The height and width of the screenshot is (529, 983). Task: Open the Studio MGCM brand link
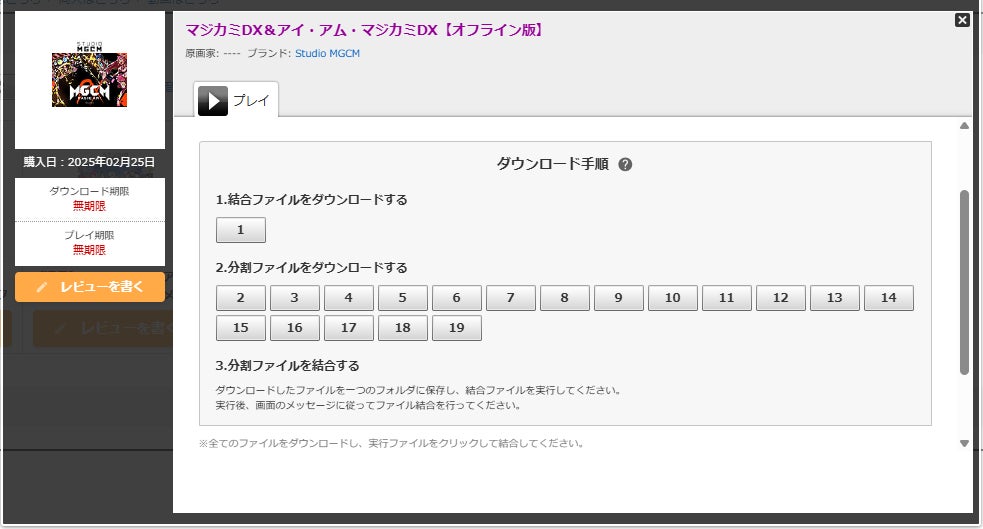(x=327, y=53)
